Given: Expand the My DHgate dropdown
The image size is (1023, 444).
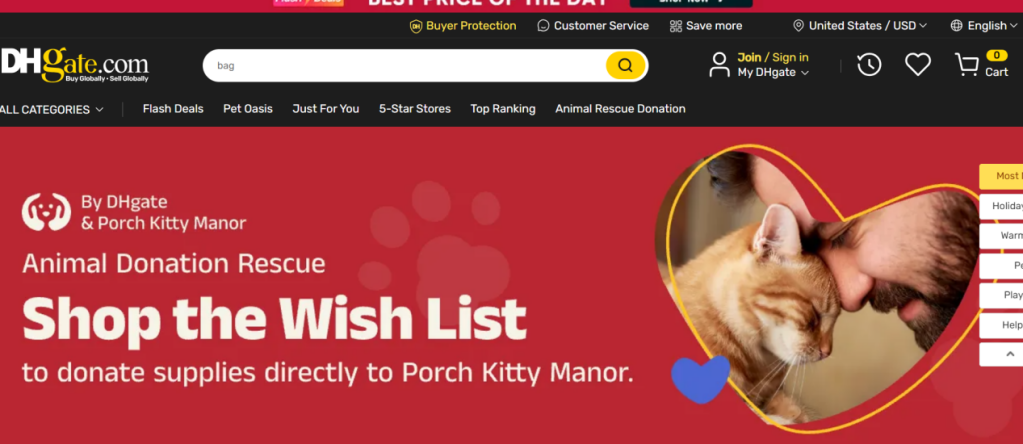Looking at the screenshot, I should [773, 72].
